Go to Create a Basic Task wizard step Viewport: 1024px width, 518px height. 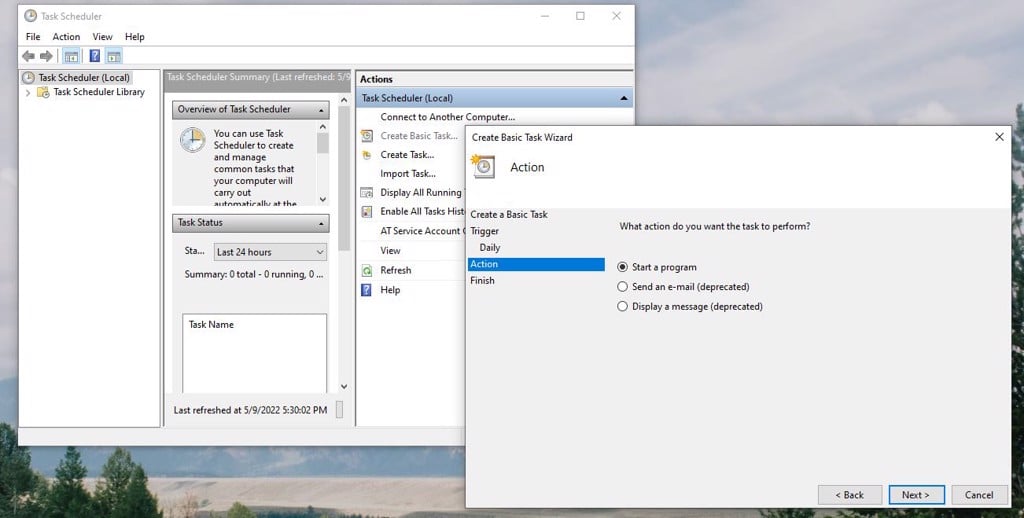pos(509,214)
